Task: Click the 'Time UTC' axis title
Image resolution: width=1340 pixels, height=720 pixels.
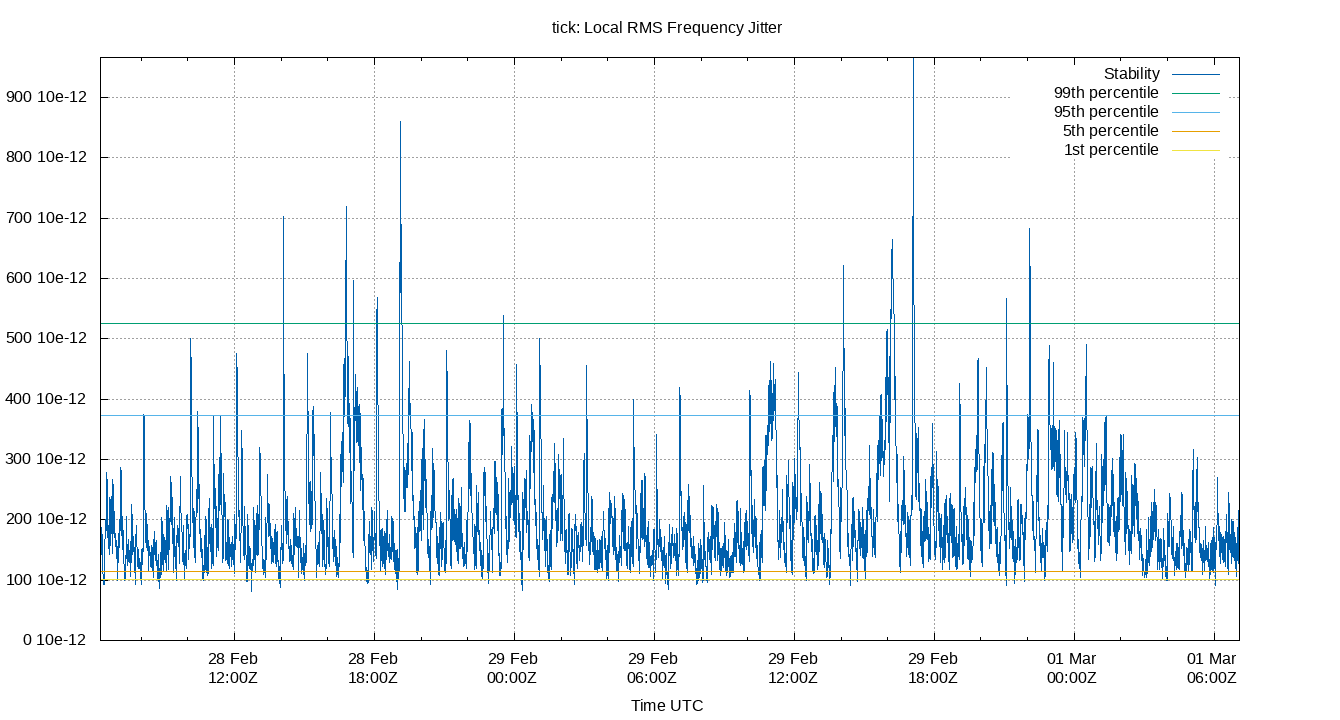Action: point(667,706)
